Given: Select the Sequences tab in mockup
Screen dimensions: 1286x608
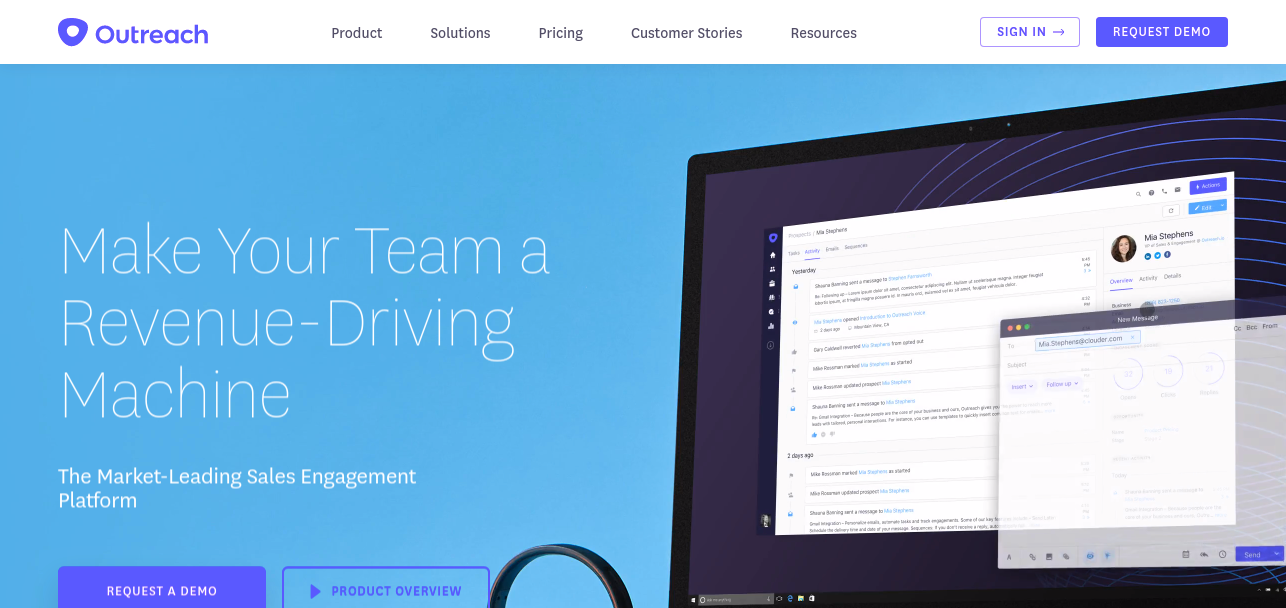Looking at the screenshot, I should point(856,246).
